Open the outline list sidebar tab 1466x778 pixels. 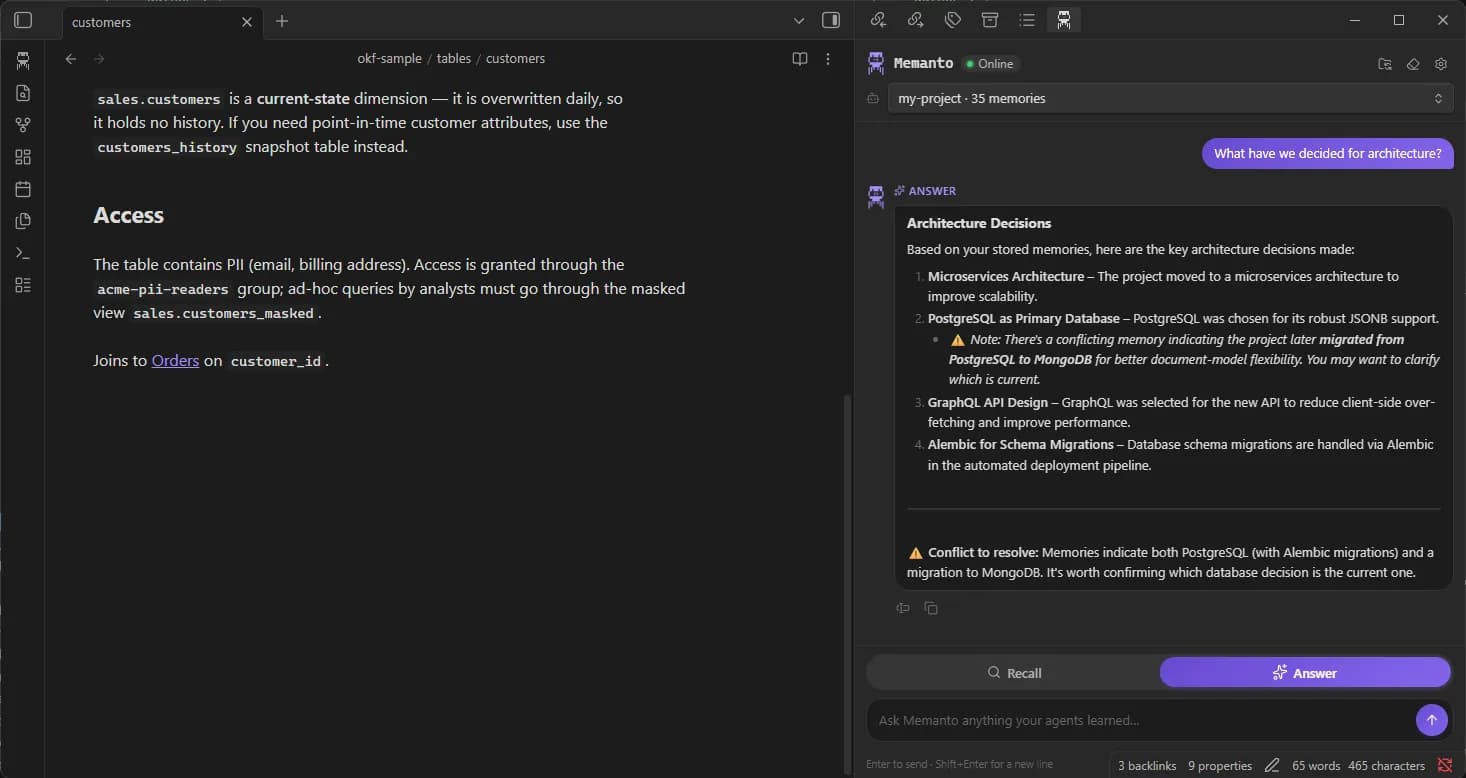(x=1027, y=20)
